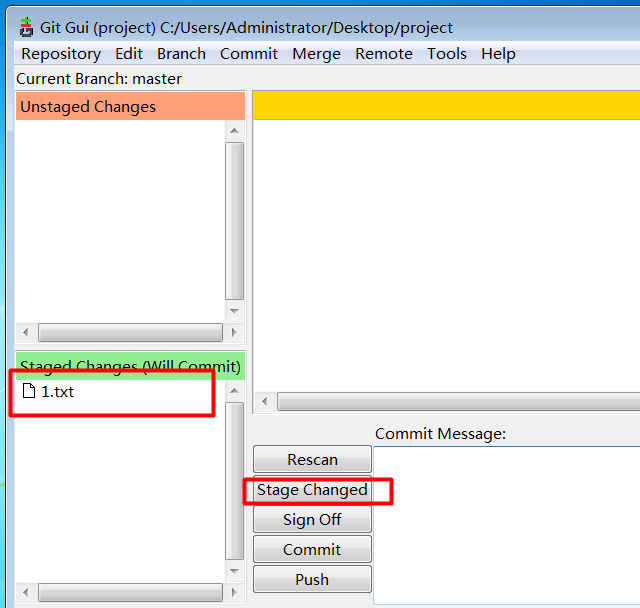The width and height of the screenshot is (640, 608).
Task: Click the Unstaged Changes horizontal scrollbar thumb
Action: click(130, 333)
